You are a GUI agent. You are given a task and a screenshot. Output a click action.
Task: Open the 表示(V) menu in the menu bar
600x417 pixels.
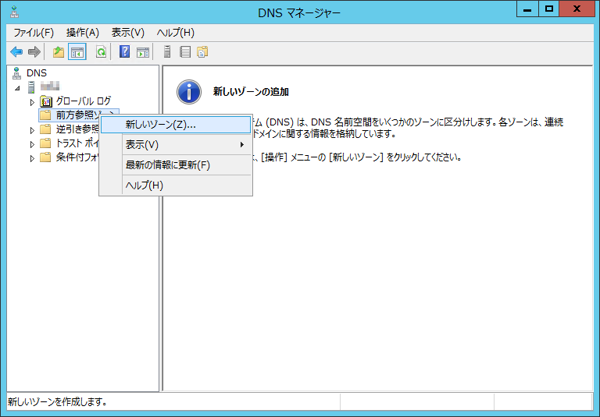click(128, 33)
